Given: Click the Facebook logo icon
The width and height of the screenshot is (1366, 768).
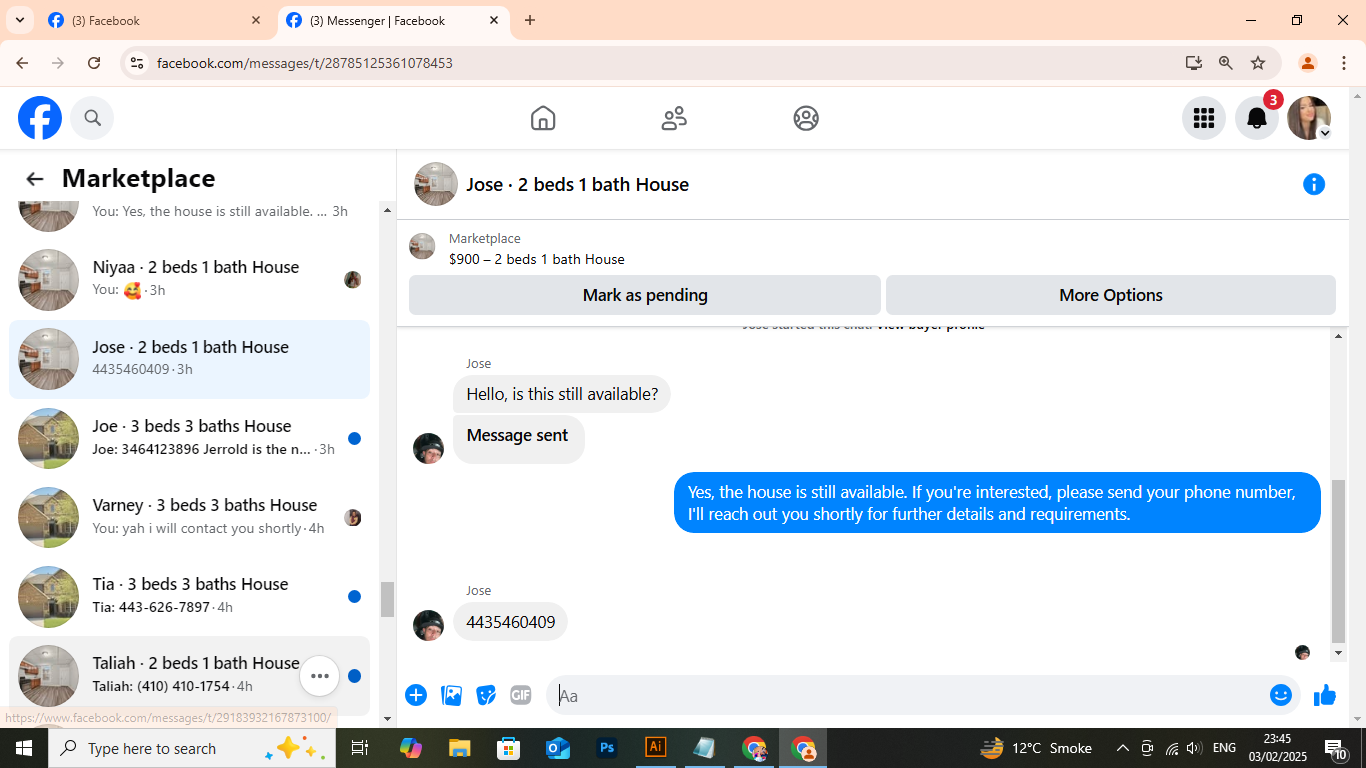Looking at the screenshot, I should click(x=40, y=118).
